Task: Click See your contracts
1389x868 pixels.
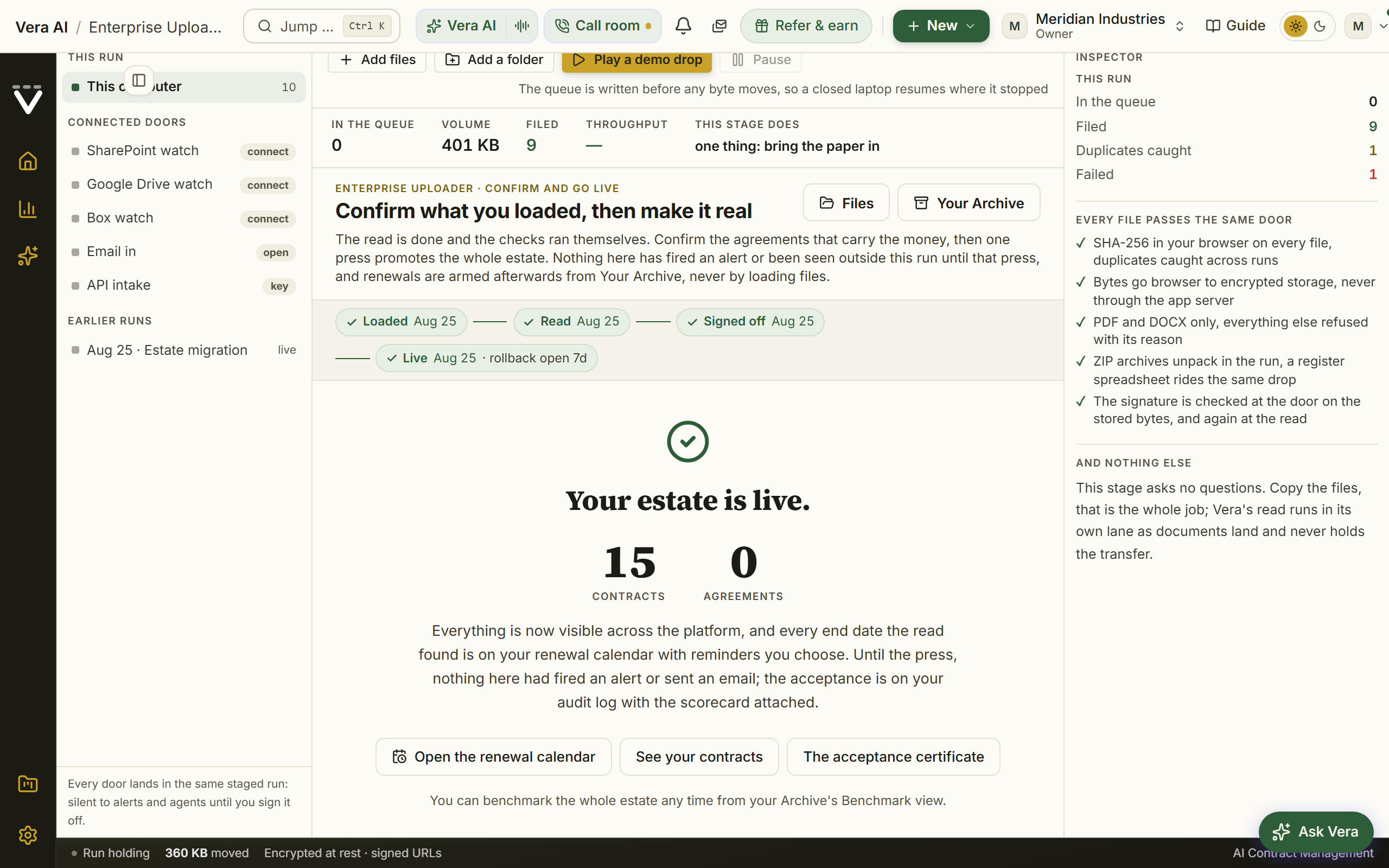Action: click(x=698, y=757)
